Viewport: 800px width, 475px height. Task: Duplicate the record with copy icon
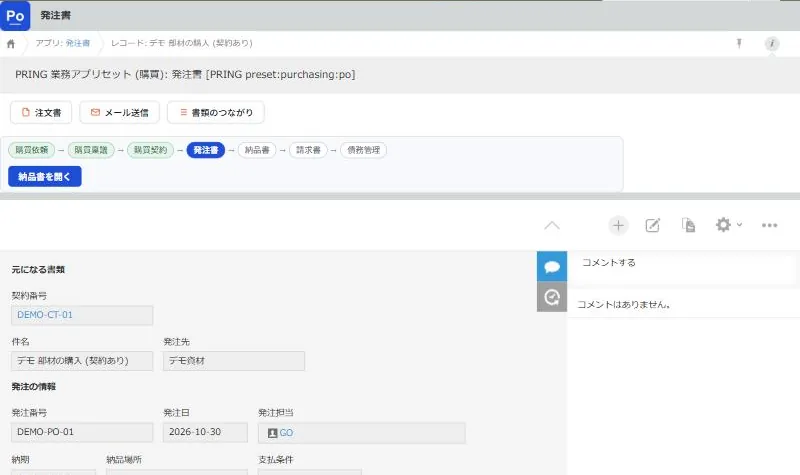click(x=688, y=225)
